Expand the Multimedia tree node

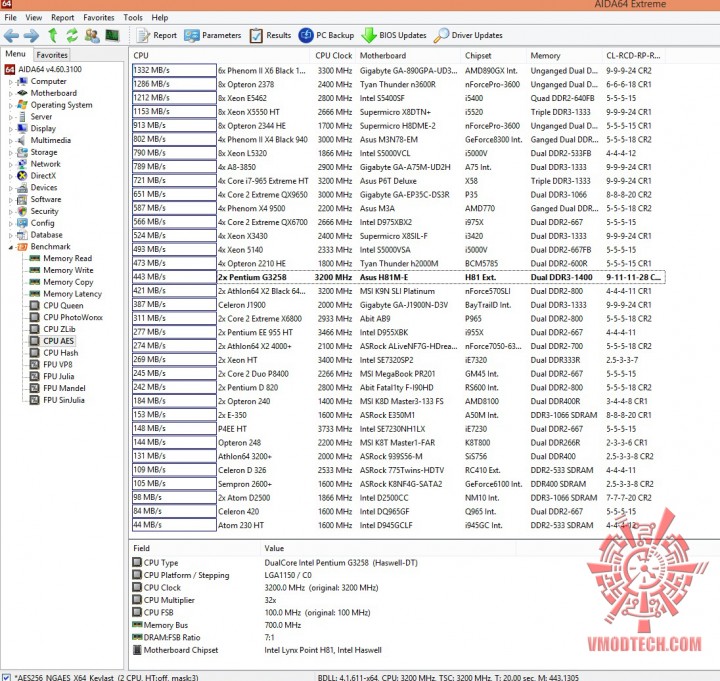coord(11,141)
